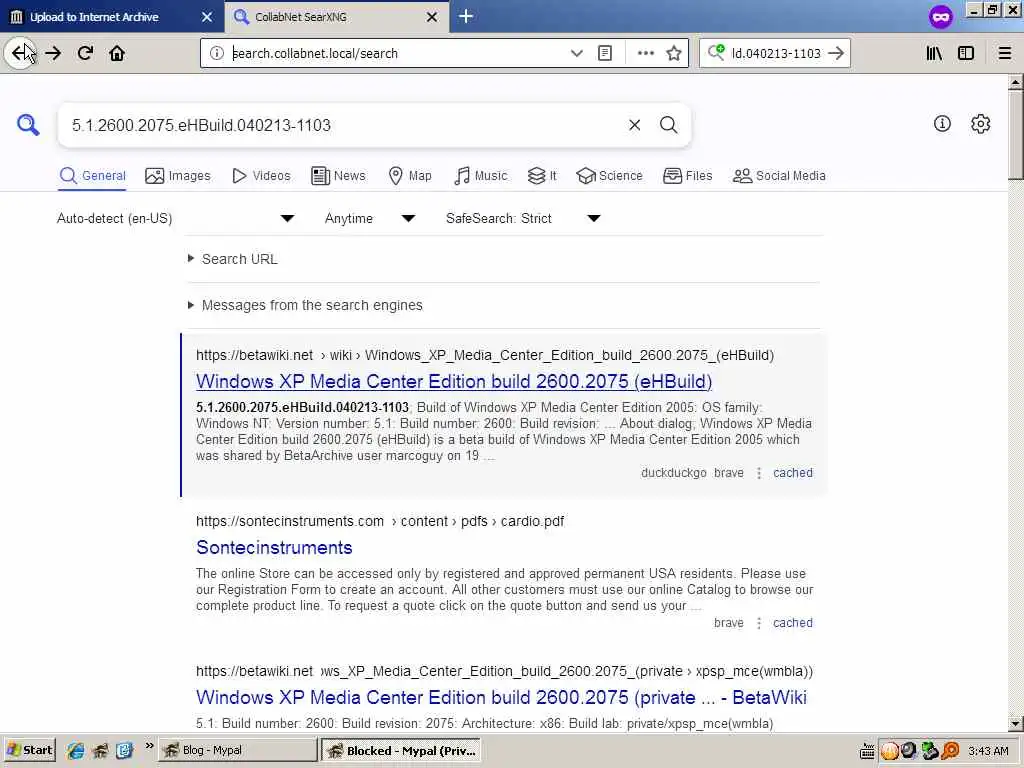Click the browser search box text
The height and width of the screenshot is (768, 1024).
776,54
